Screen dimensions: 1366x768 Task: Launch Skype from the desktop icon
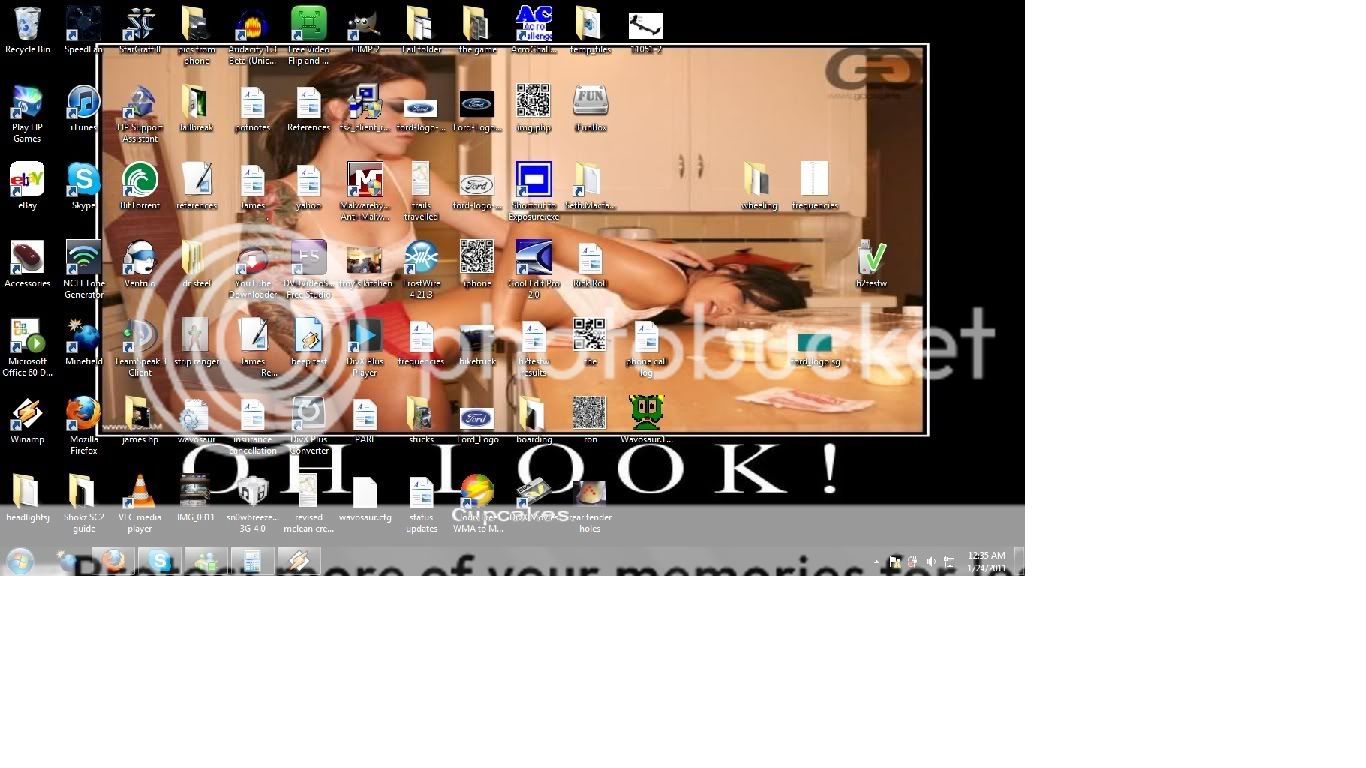coord(84,180)
